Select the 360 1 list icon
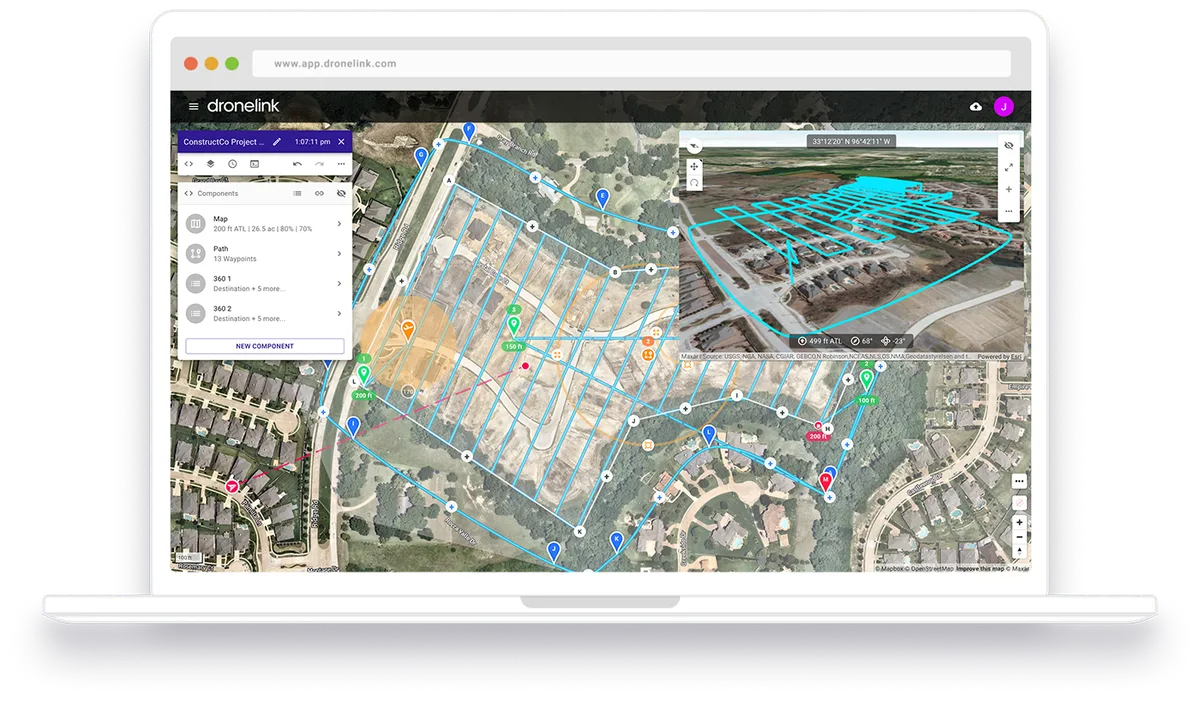1200x712 pixels. pyautogui.click(x=196, y=284)
